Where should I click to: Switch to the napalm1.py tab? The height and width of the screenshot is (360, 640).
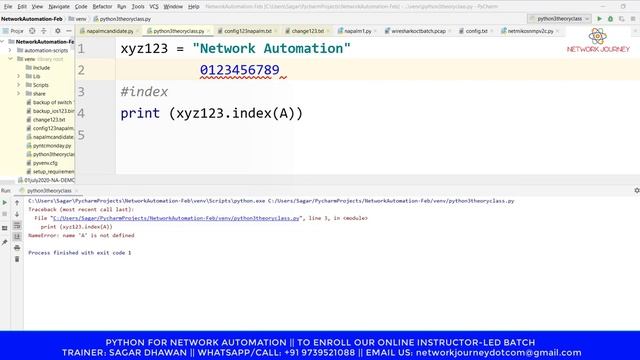pos(358,31)
